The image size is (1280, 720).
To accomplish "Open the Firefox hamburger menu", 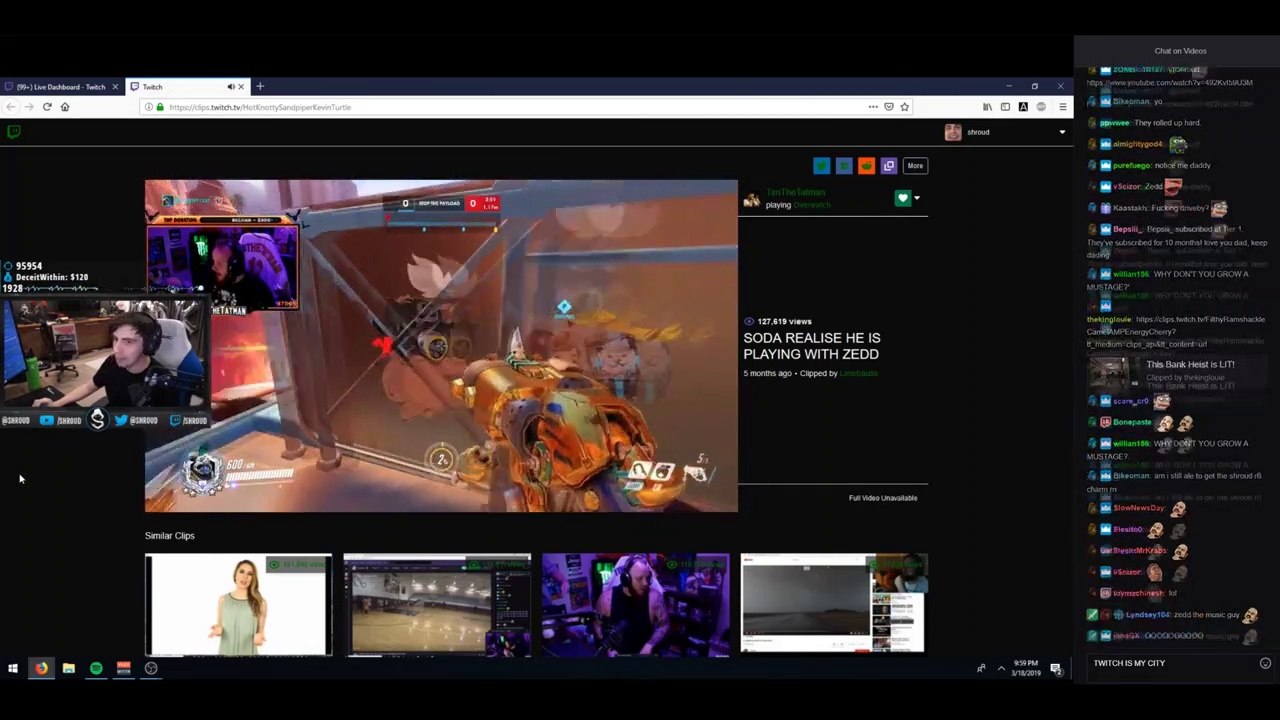I will 1062,107.
